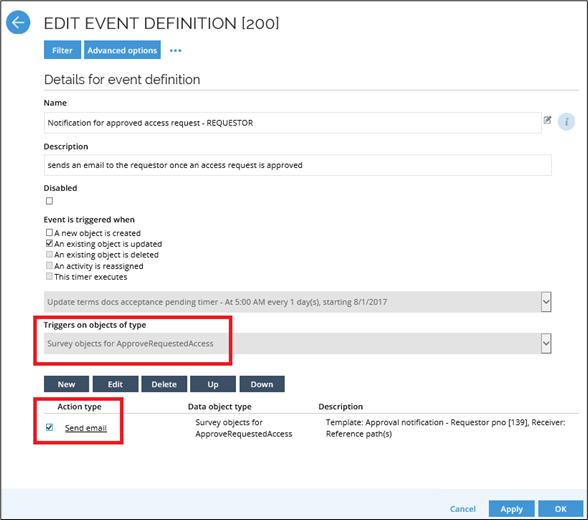The height and width of the screenshot is (520, 588).
Task: Toggle the Send email row checkbox
Action: pos(50,427)
